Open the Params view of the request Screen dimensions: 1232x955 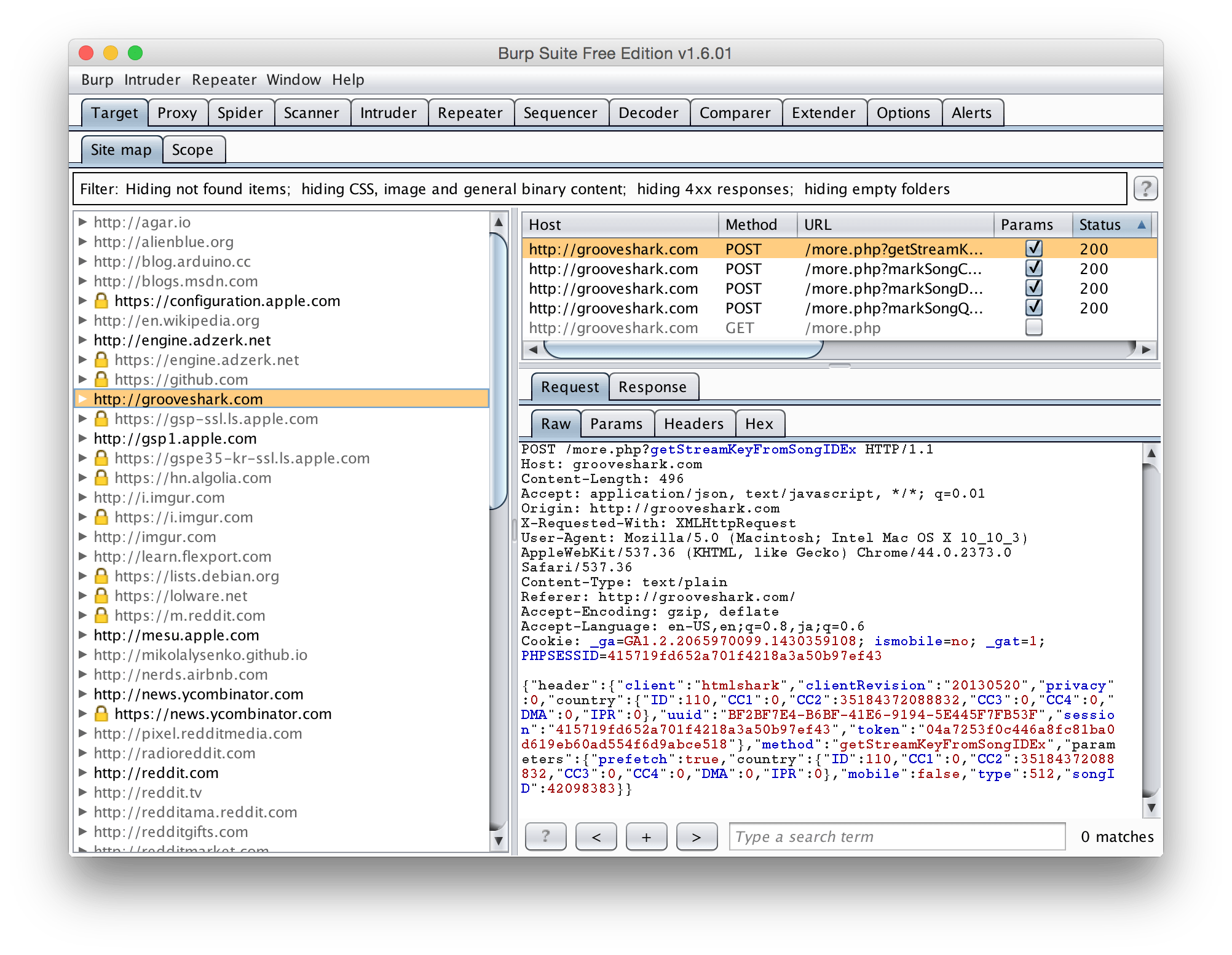[616, 424]
